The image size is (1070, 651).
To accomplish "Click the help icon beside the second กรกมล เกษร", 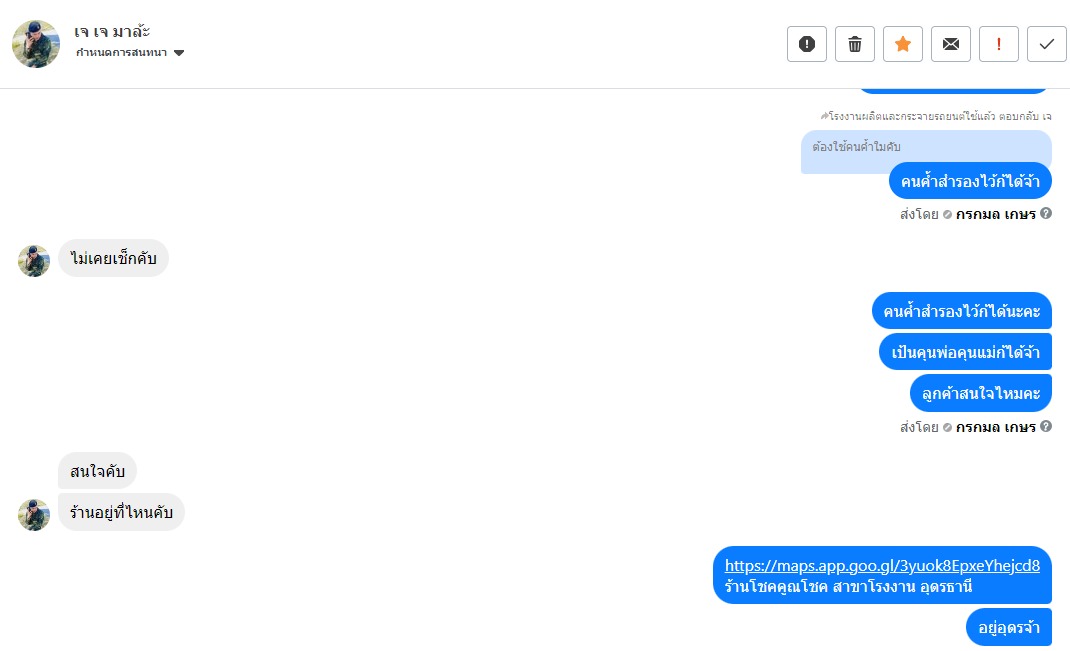I will [1046, 426].
